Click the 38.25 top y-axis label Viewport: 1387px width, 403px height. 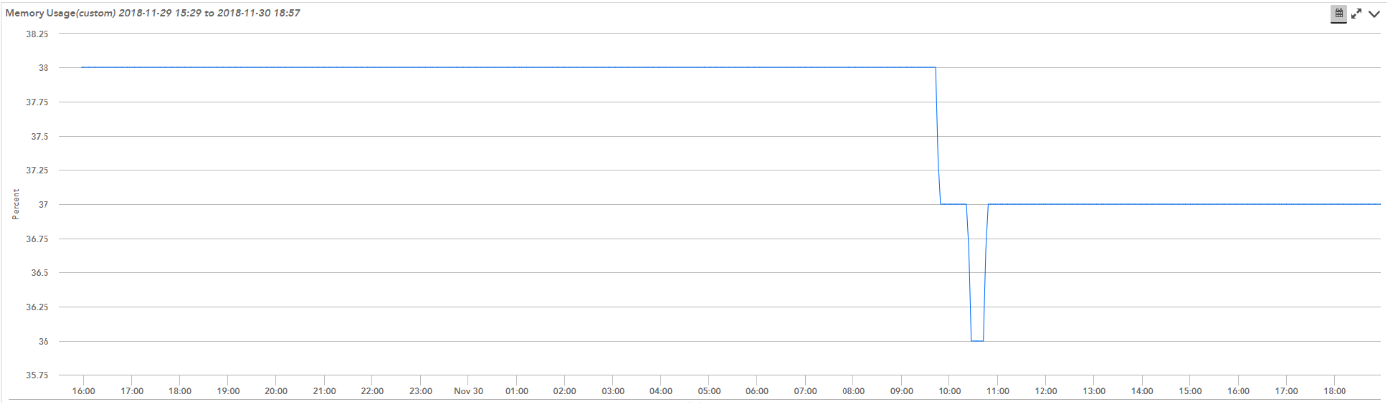37,34
